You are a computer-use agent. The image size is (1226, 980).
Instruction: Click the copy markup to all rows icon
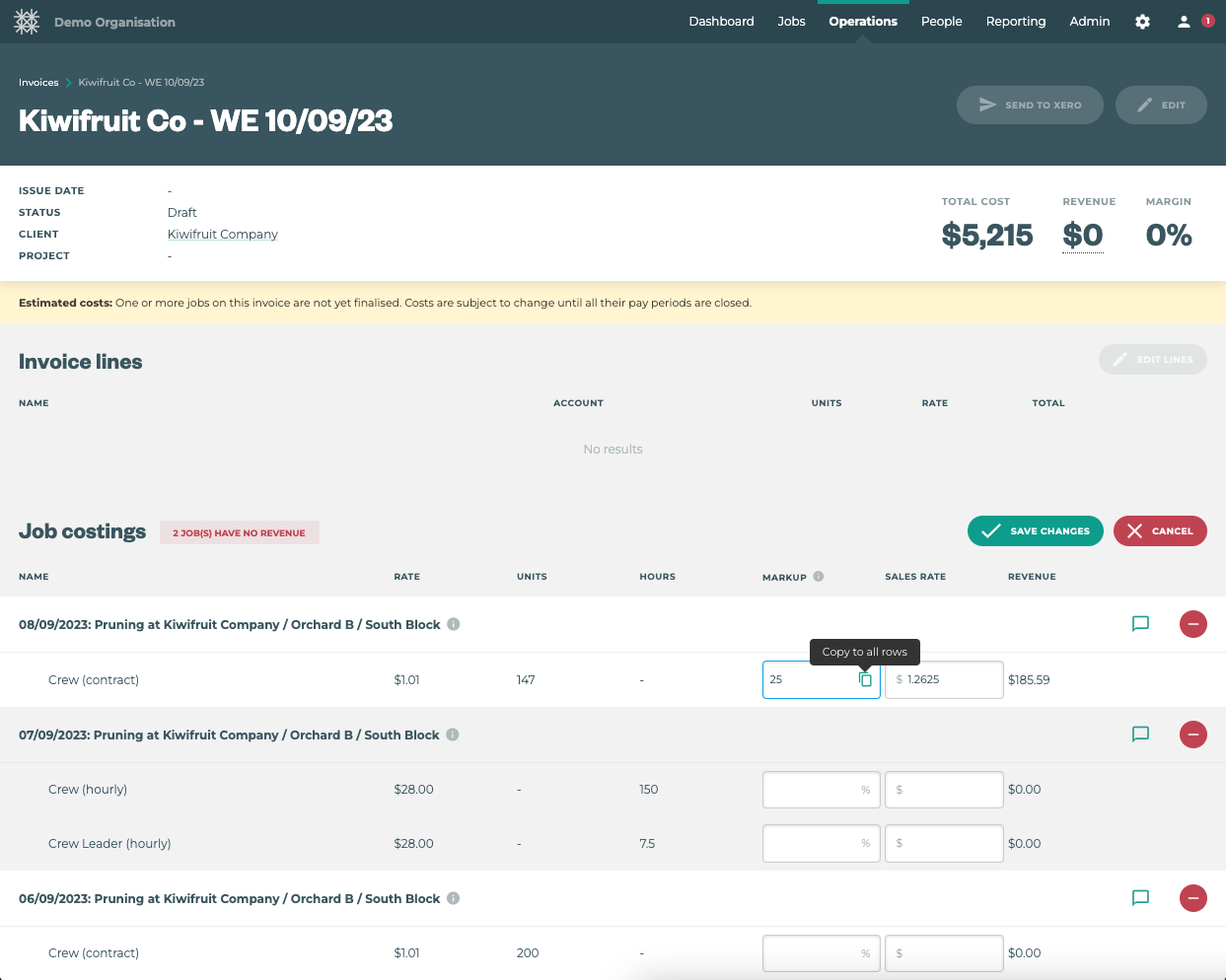point(865,679)
